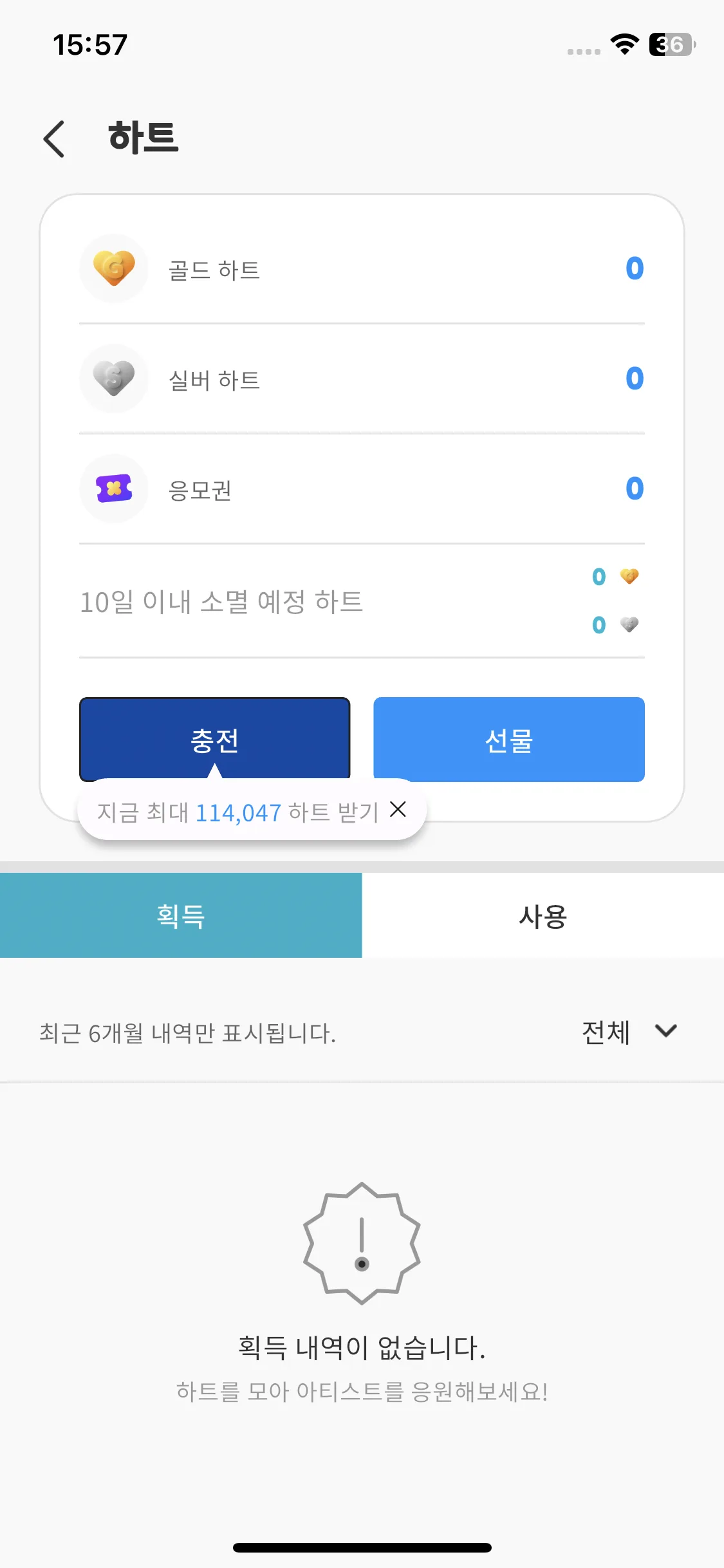The image size is (724, 1568).
Task: Tap the back arrow icon
Action: (54, 138)
